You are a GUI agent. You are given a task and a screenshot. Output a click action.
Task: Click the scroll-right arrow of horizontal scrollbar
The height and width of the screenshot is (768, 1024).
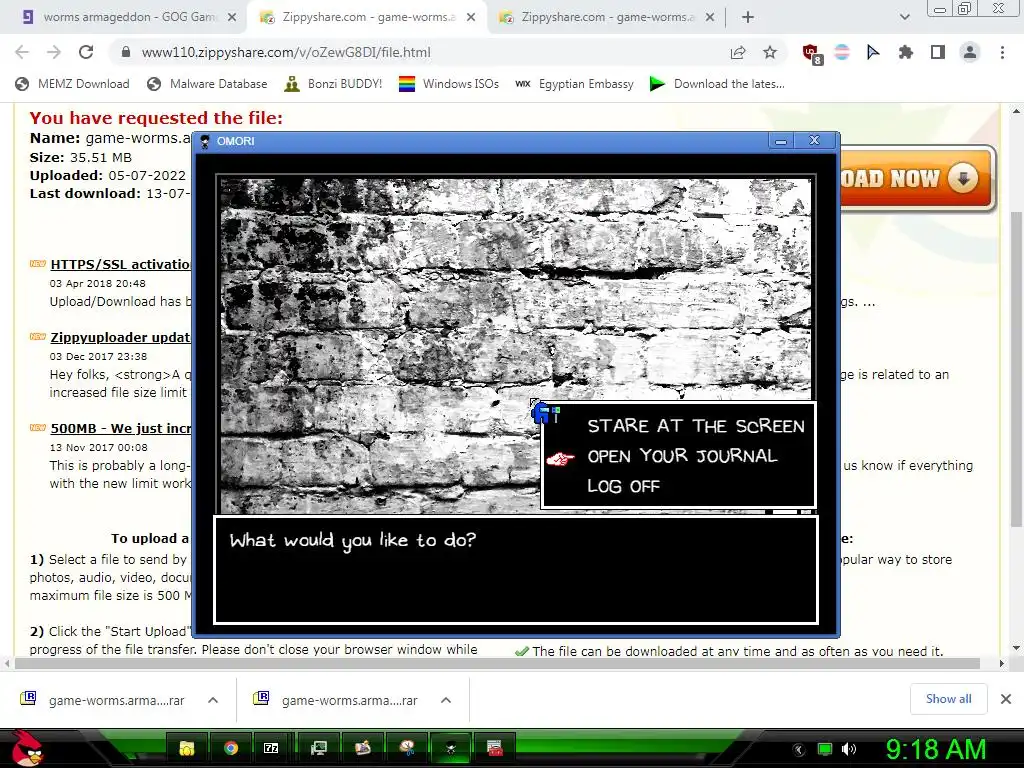point(1001,664)
